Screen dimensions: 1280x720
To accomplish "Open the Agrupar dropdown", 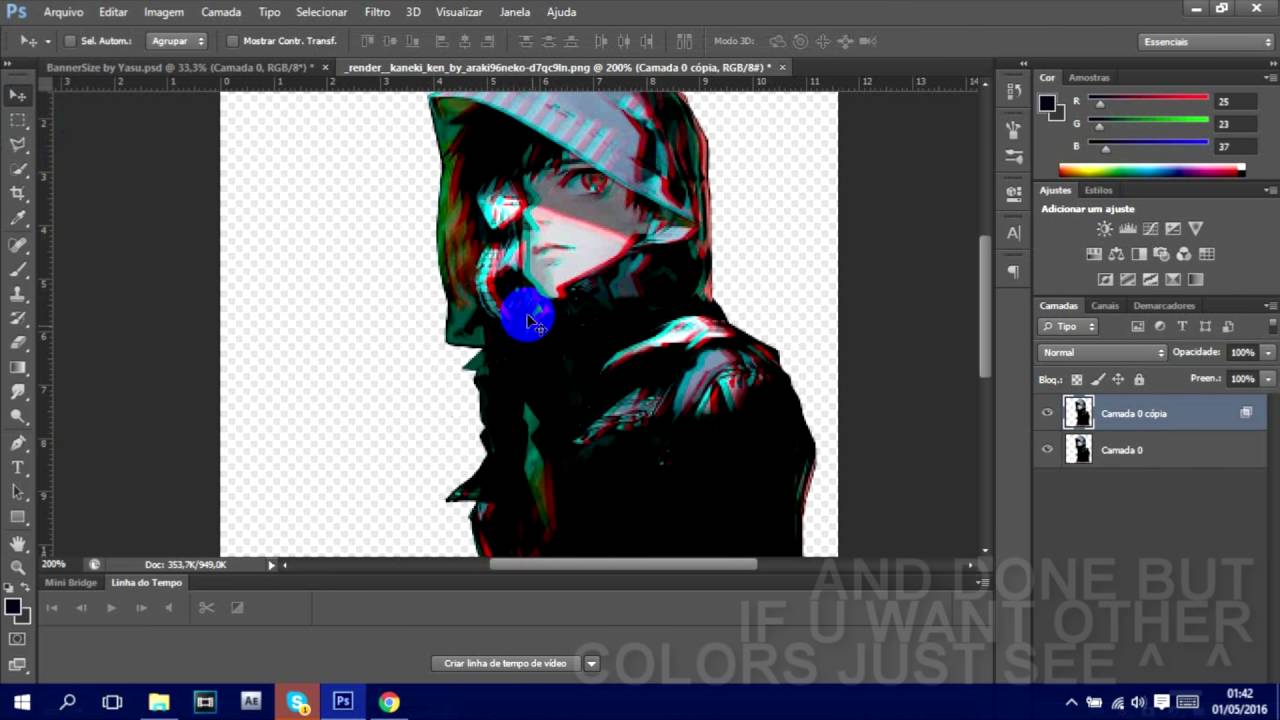I will pyautogui.click(x=177, y=41).
